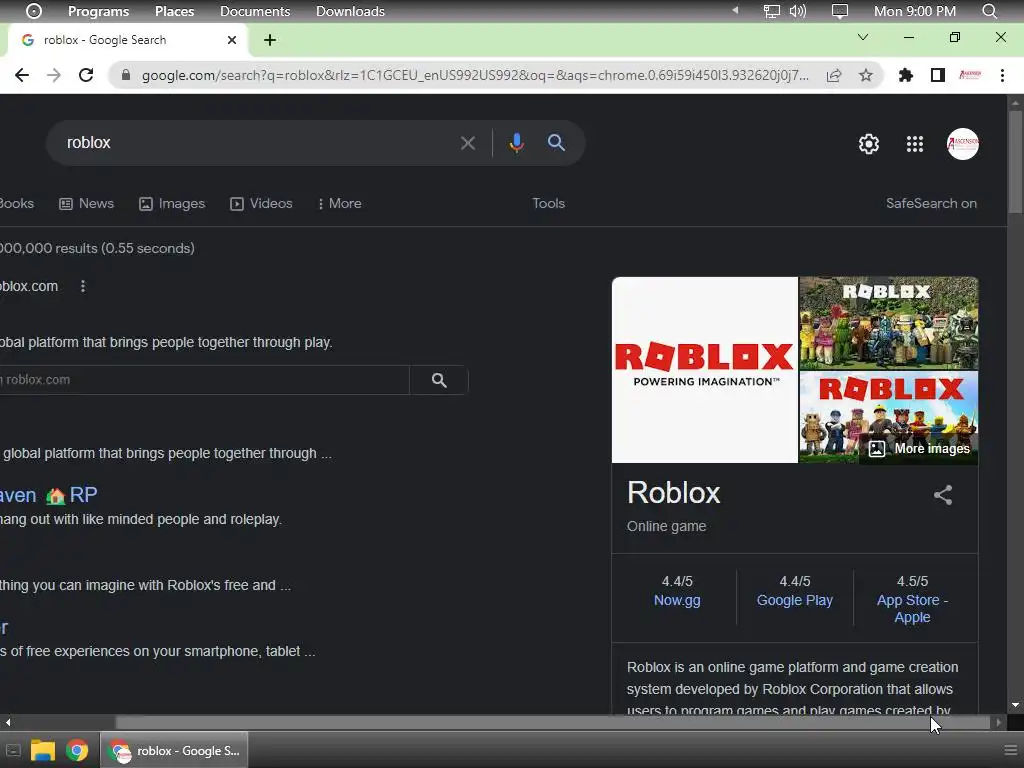
Task: Reload the Google search page
Action: click(x=86, y=75)
